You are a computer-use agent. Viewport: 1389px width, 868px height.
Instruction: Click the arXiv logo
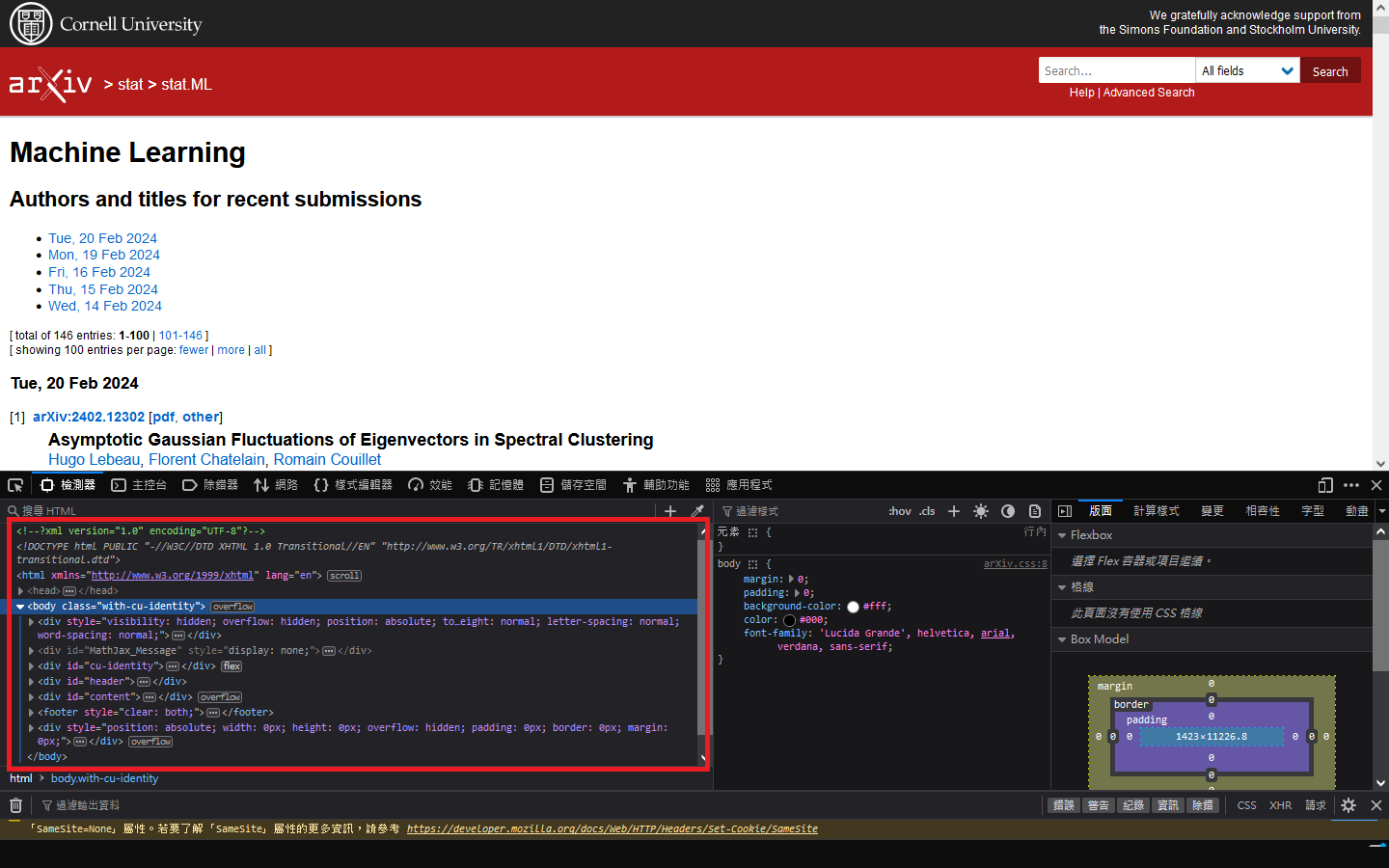click(x=50, y=84)
